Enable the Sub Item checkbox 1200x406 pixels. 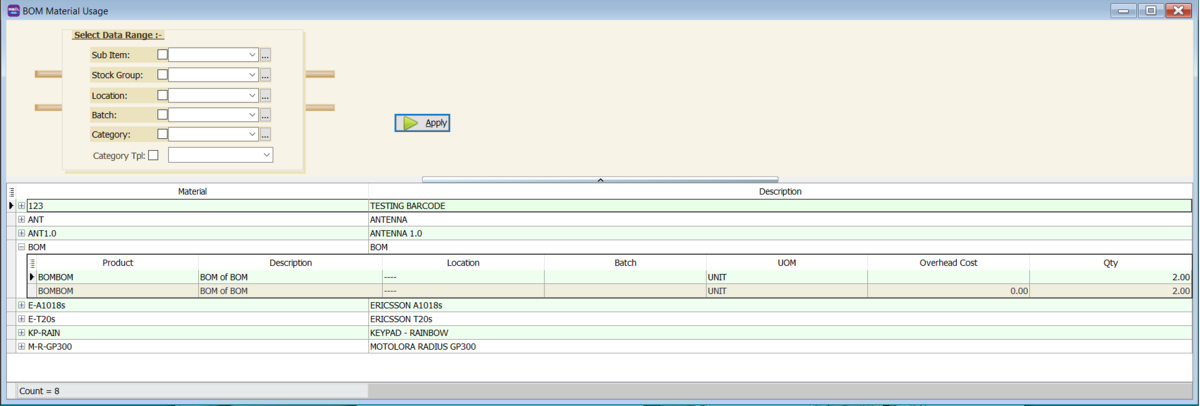click(x=163, y=55)
